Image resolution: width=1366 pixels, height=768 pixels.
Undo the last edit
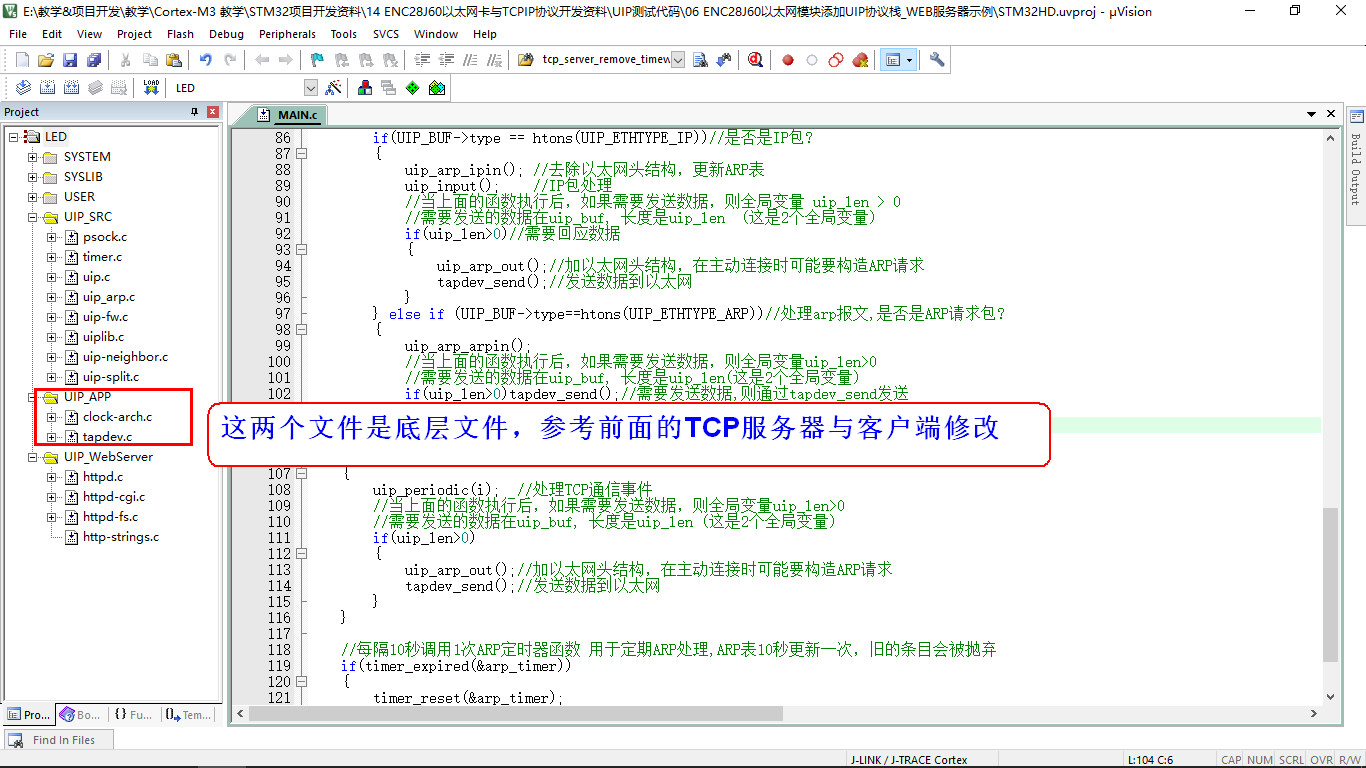(206, 60)
